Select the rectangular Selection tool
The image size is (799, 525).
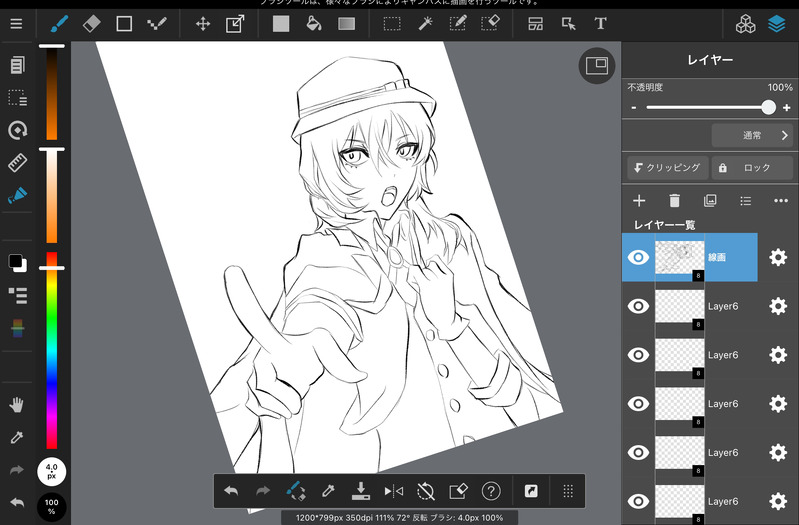tap(392, 23)
